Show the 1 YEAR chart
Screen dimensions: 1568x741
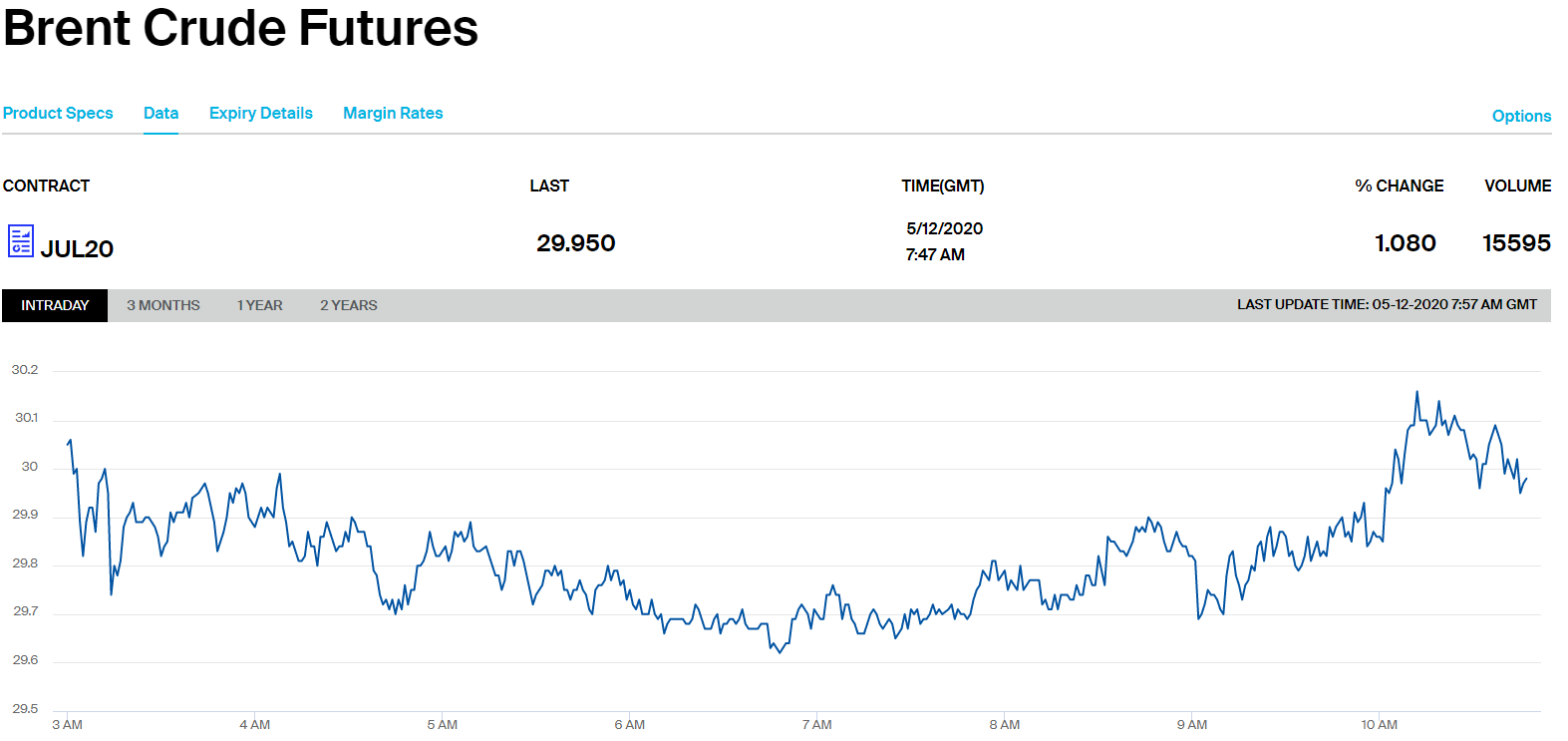pos(259,305)
